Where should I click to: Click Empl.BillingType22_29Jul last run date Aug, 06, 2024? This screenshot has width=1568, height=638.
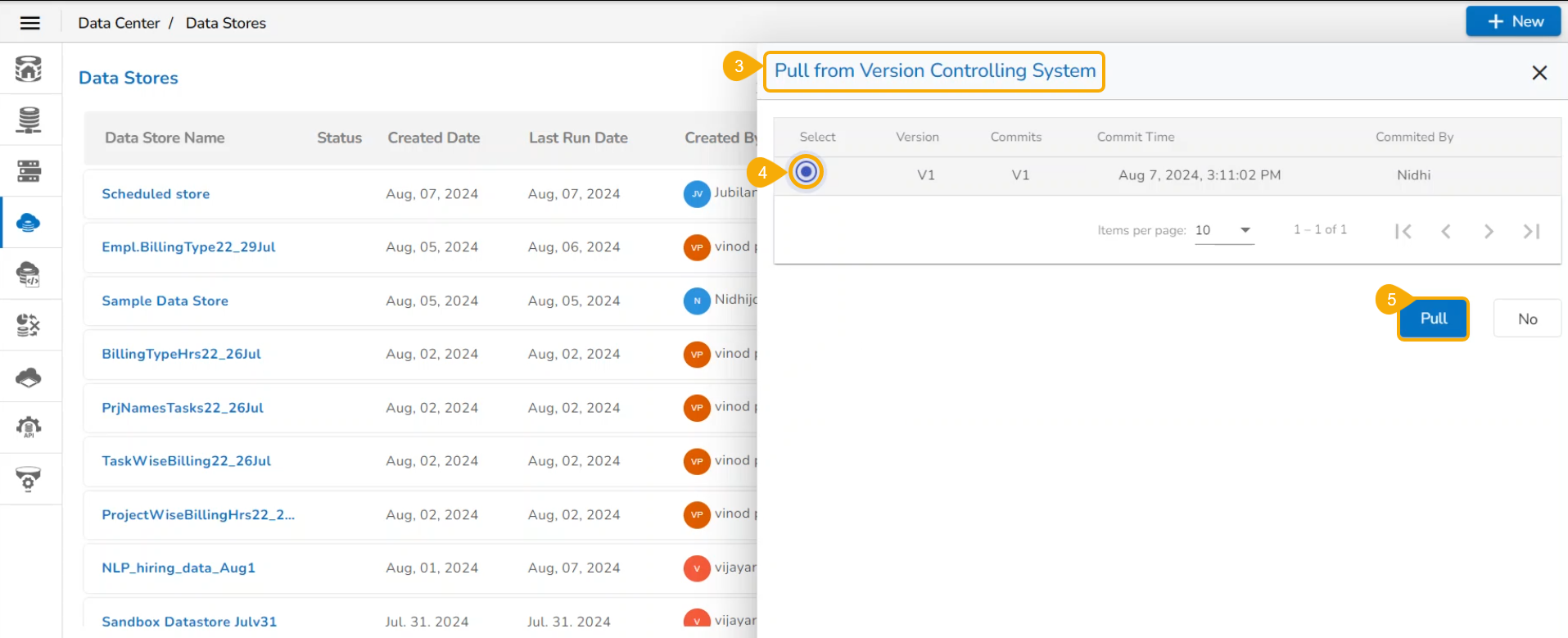[x=574, y=247]
